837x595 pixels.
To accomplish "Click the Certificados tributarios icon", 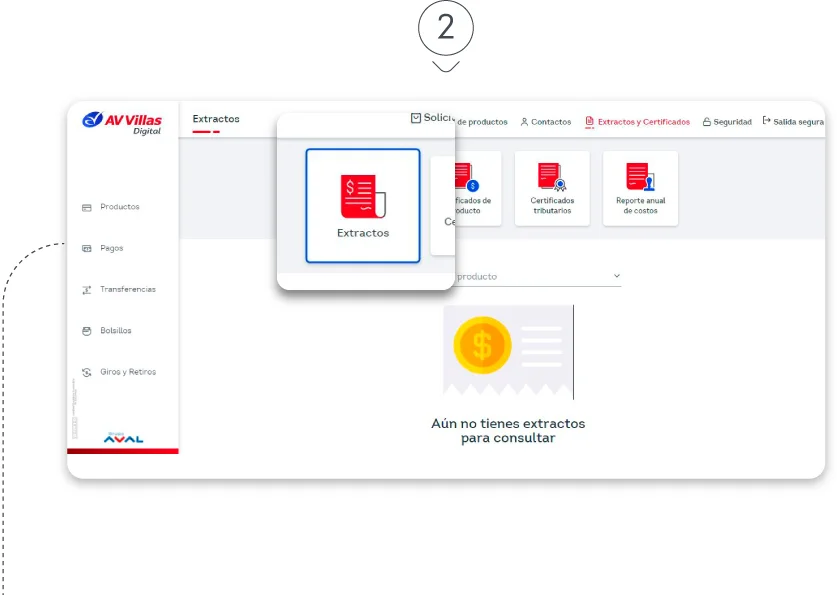I will pyautogui.click(x=552, y=176).
